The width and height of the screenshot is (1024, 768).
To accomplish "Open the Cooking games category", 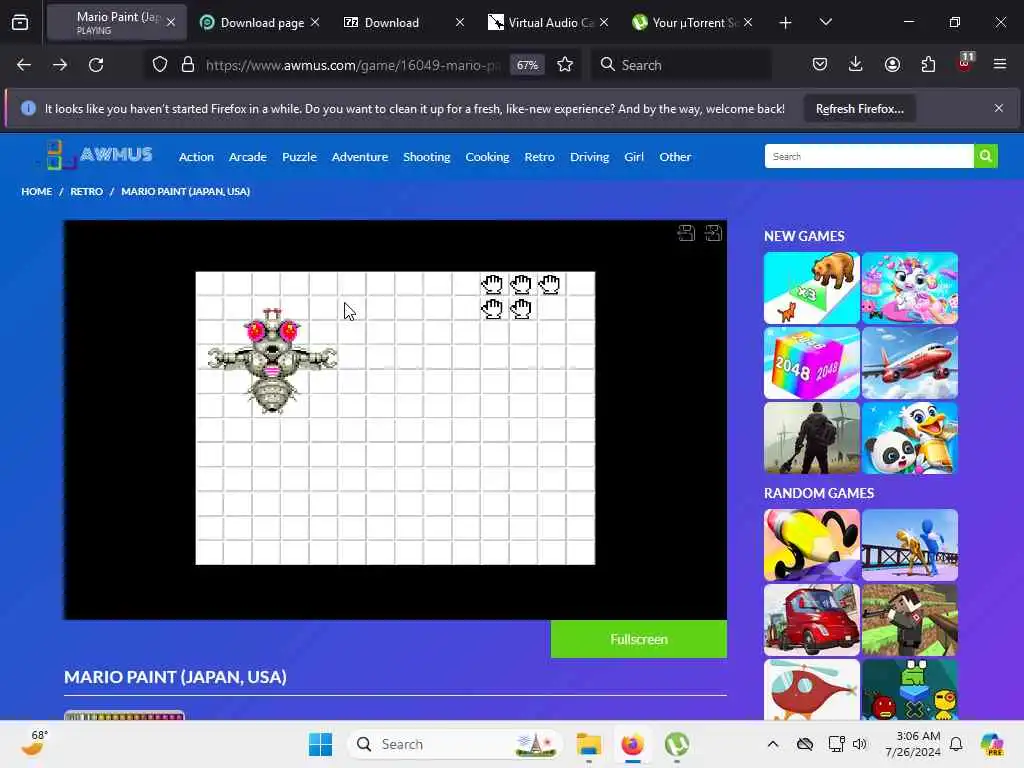I will (x=487, y=157).
